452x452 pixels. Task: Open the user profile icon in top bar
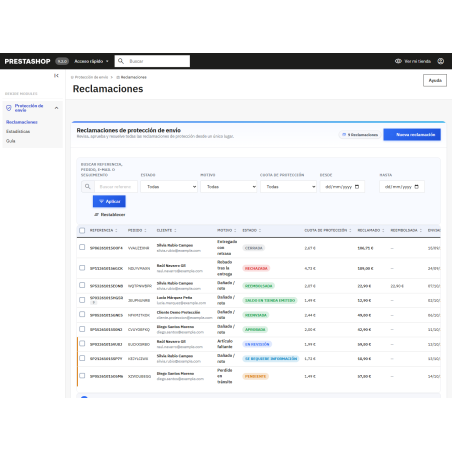click(441, 61)
